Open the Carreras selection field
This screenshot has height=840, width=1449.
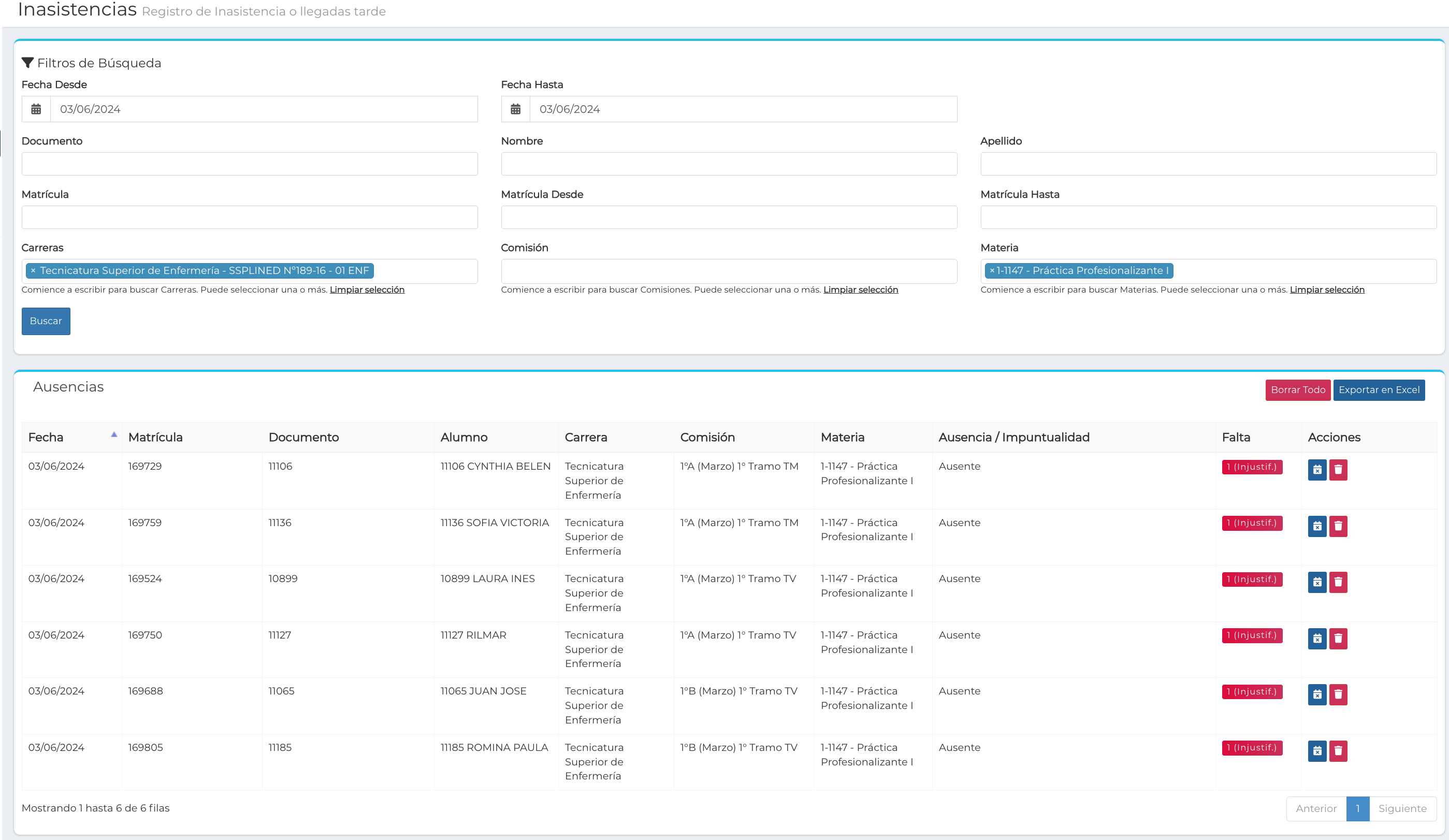[x=426, y=271]
